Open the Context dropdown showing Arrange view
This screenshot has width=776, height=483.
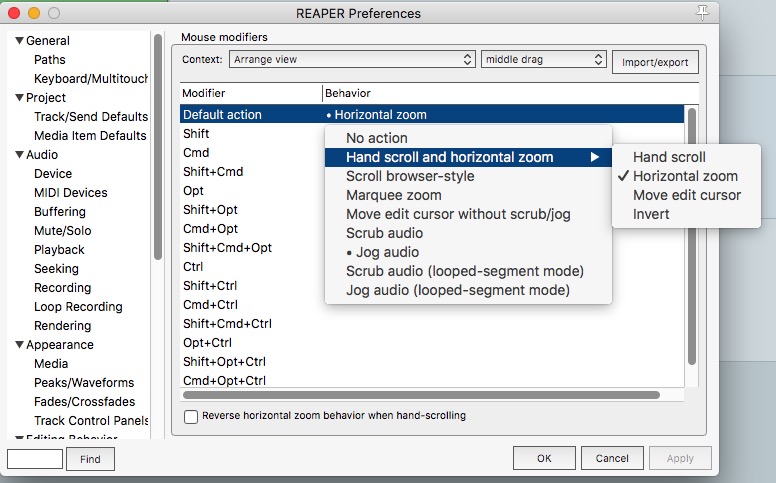352,59
